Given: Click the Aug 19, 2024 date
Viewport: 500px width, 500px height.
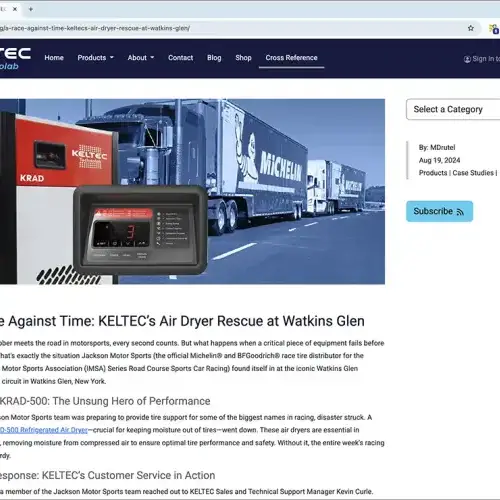Looking at the screenshot, I should coord(439,160).
